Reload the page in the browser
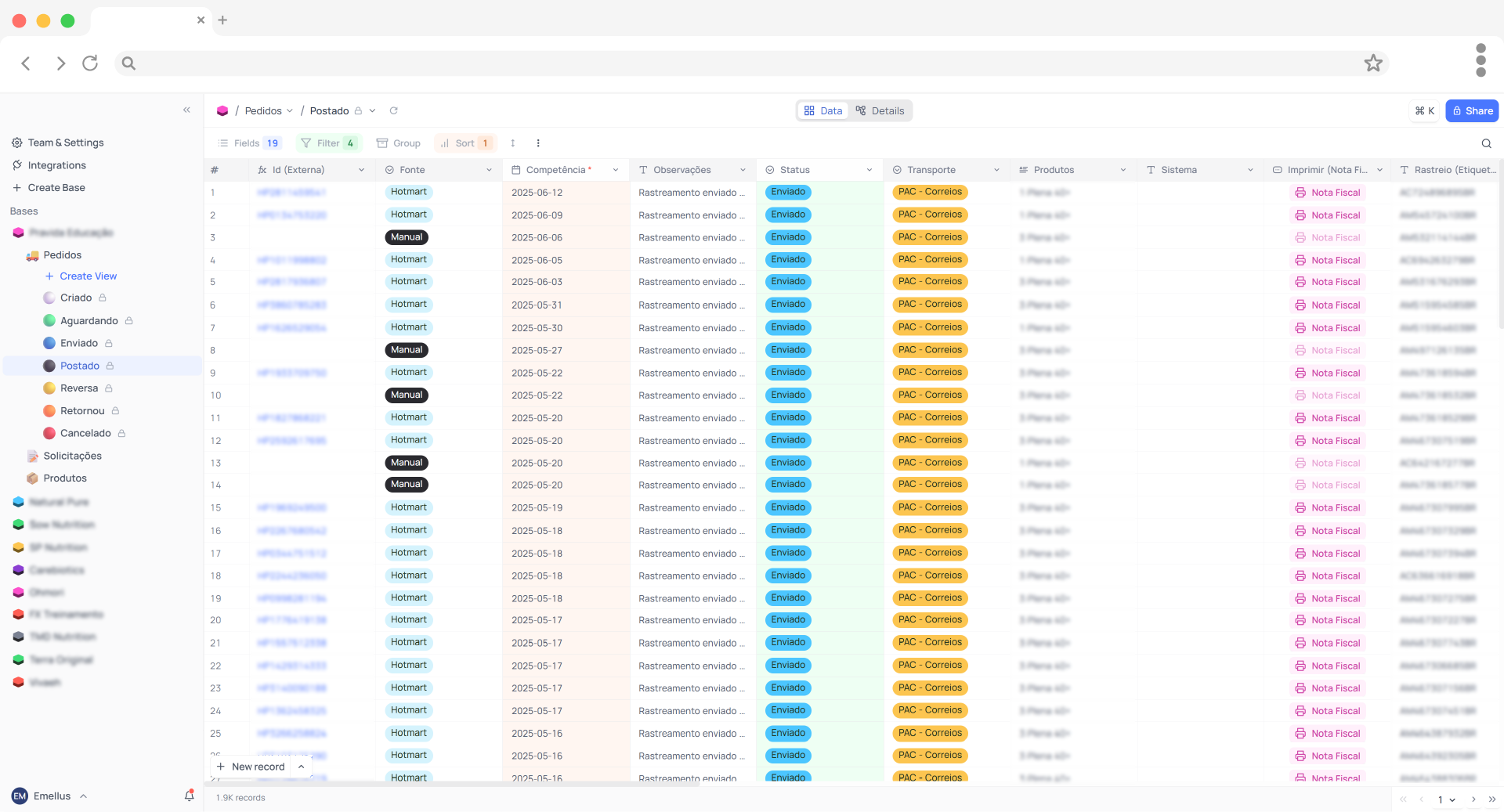This screenshot has width=1504, height=812. (90, 63)
